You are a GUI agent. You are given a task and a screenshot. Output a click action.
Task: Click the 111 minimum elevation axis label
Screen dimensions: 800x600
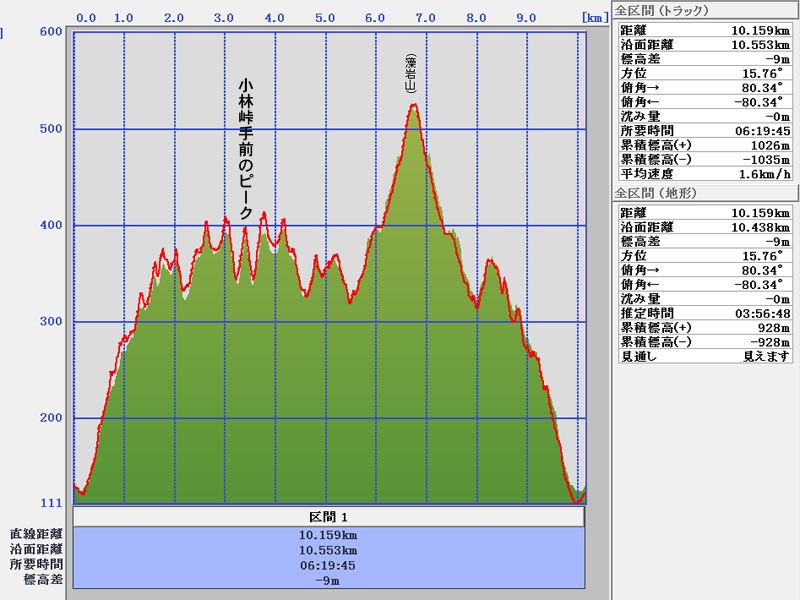pyautogui.click(x=51, y=502)
